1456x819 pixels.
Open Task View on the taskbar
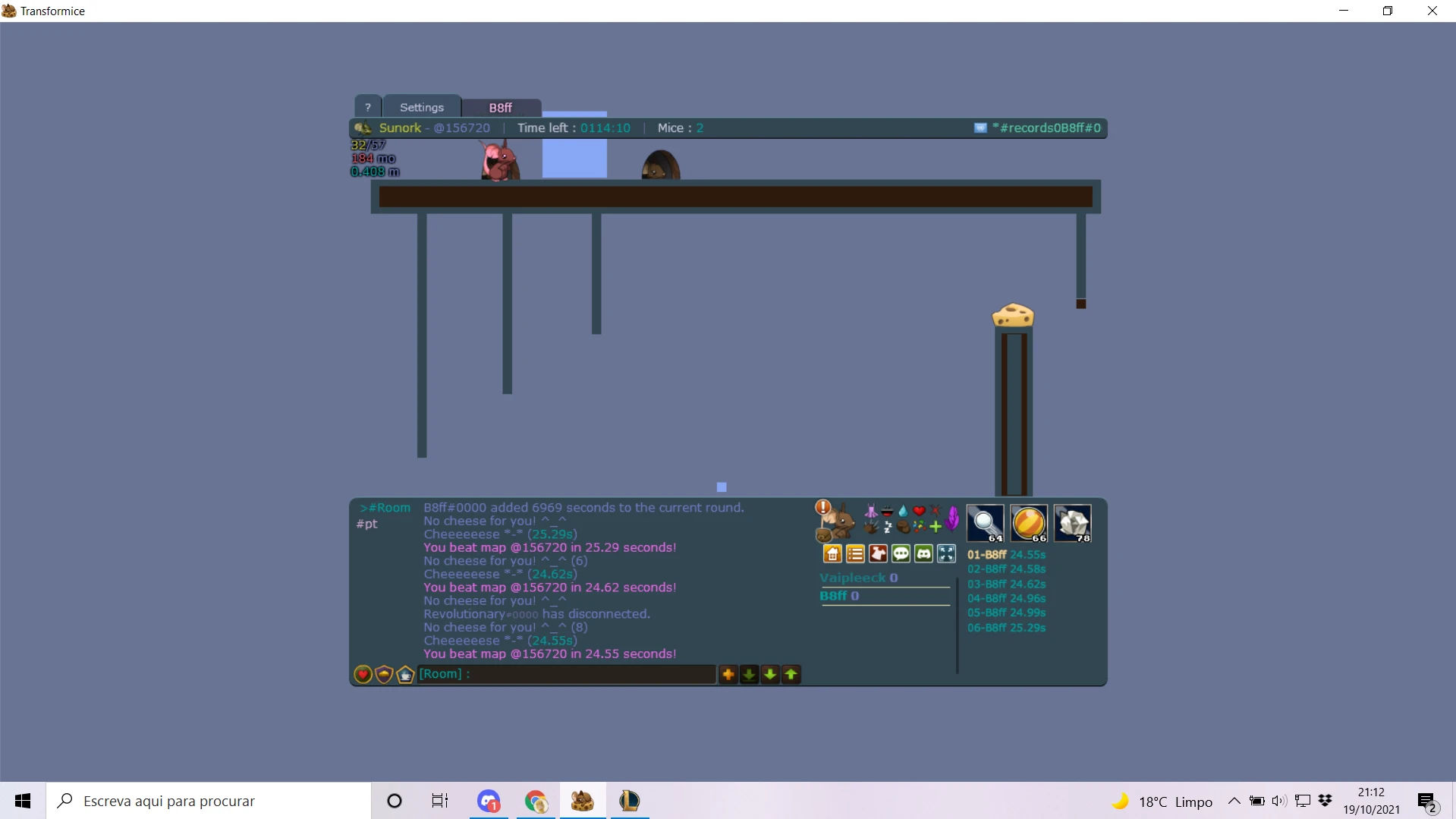click(x=439, y=801)
